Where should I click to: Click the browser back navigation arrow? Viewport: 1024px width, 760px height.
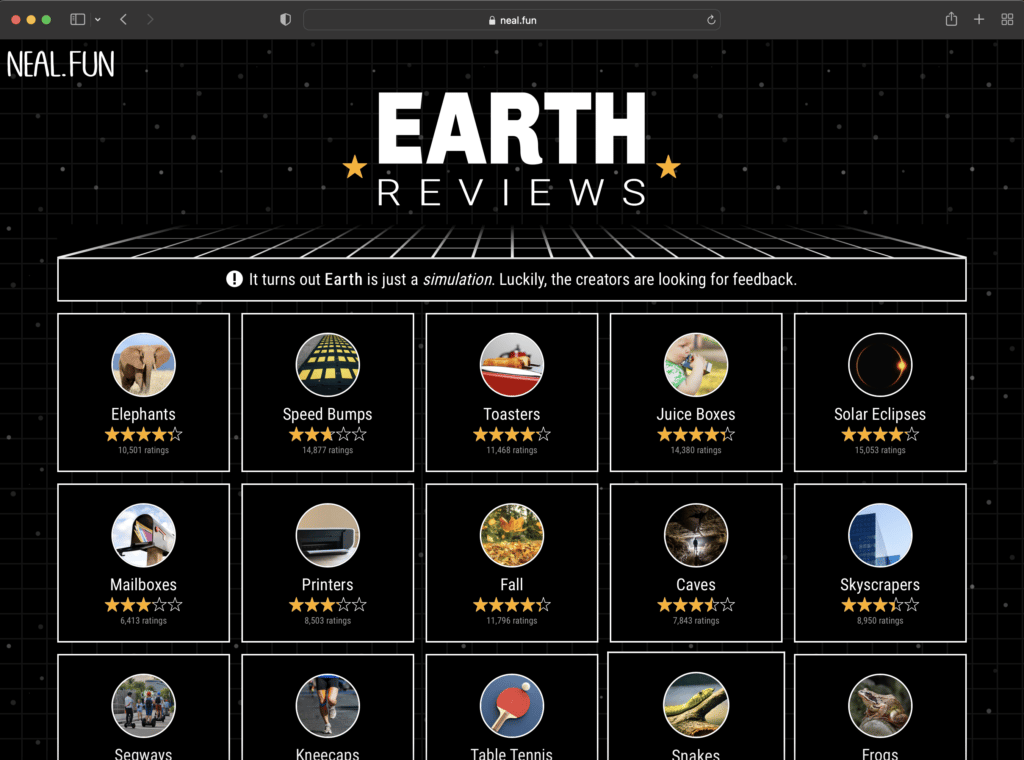[x=122, y=18]
